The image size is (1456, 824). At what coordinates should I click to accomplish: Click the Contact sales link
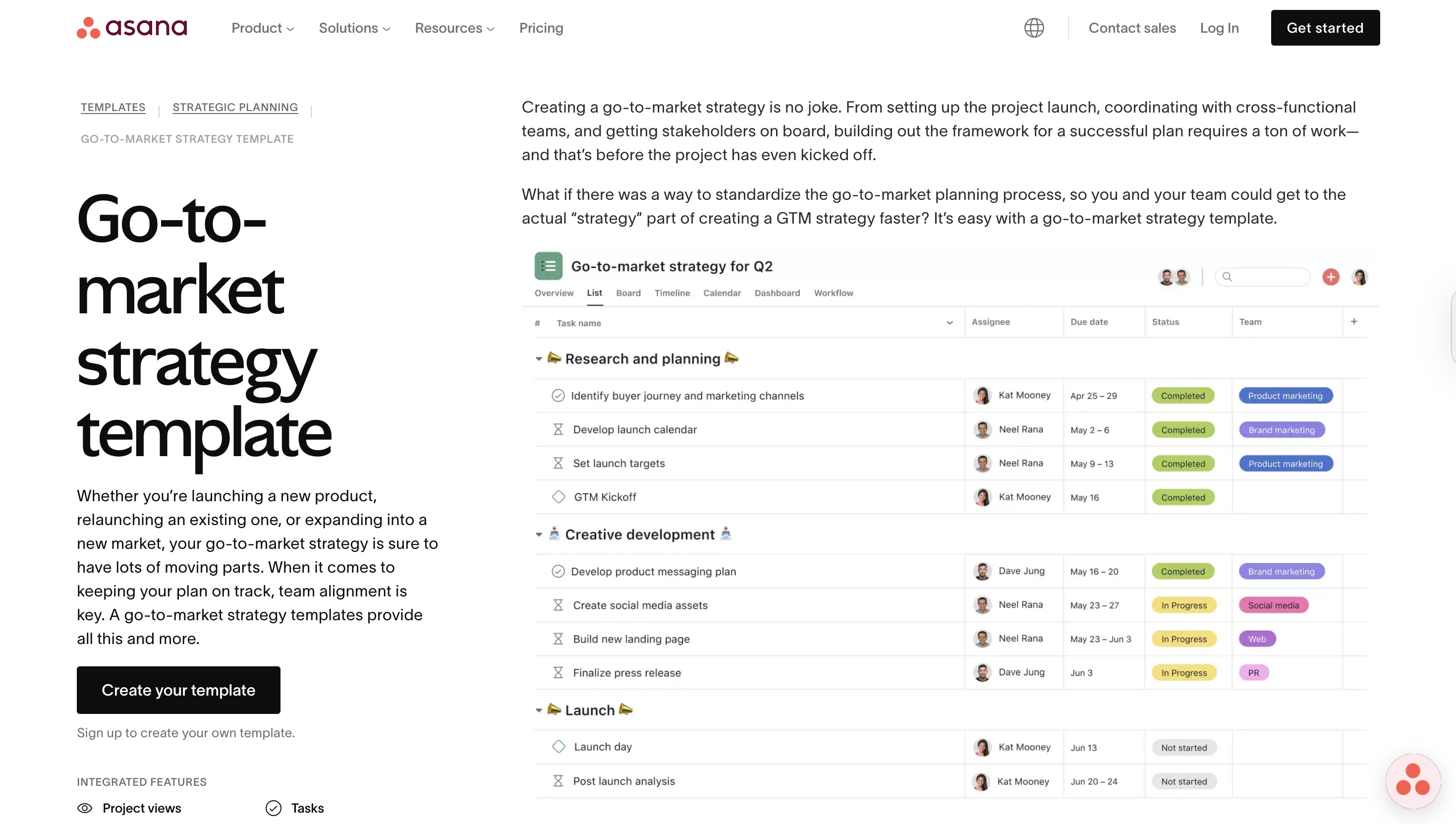coord(1132,28)
